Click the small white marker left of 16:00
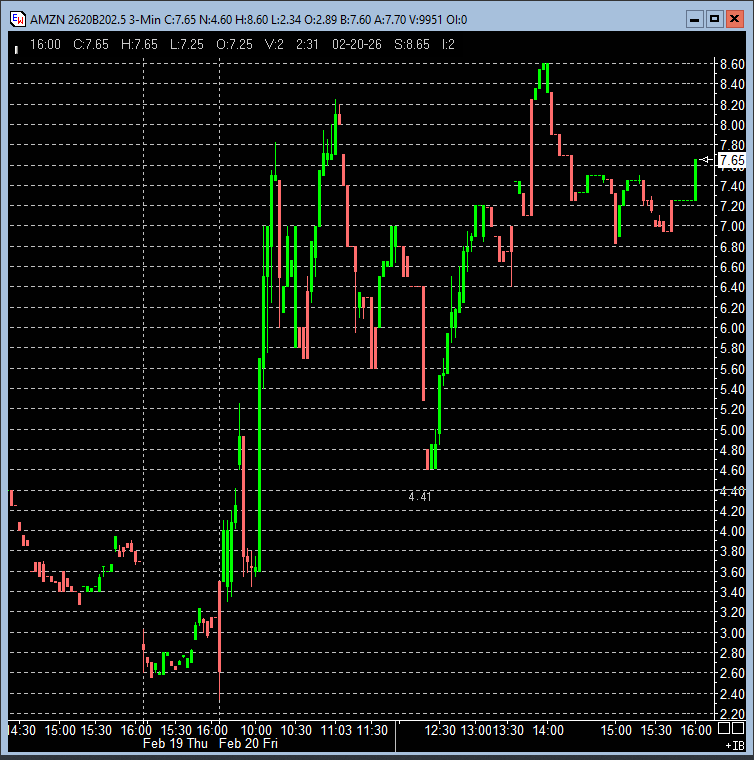 coord(16,48)
